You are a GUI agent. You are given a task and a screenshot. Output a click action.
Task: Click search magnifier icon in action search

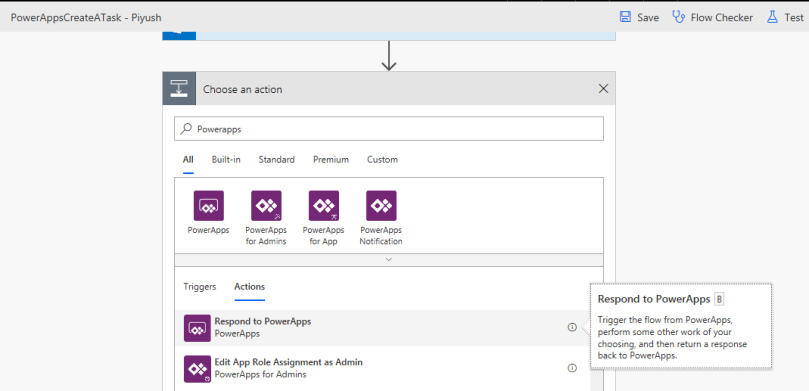point(186,129)
